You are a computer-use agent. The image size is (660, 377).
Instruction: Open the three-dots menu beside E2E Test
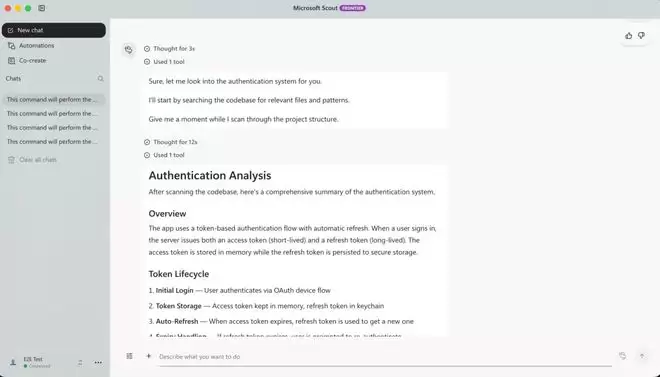pyautogui.click(x=98, y=362)
